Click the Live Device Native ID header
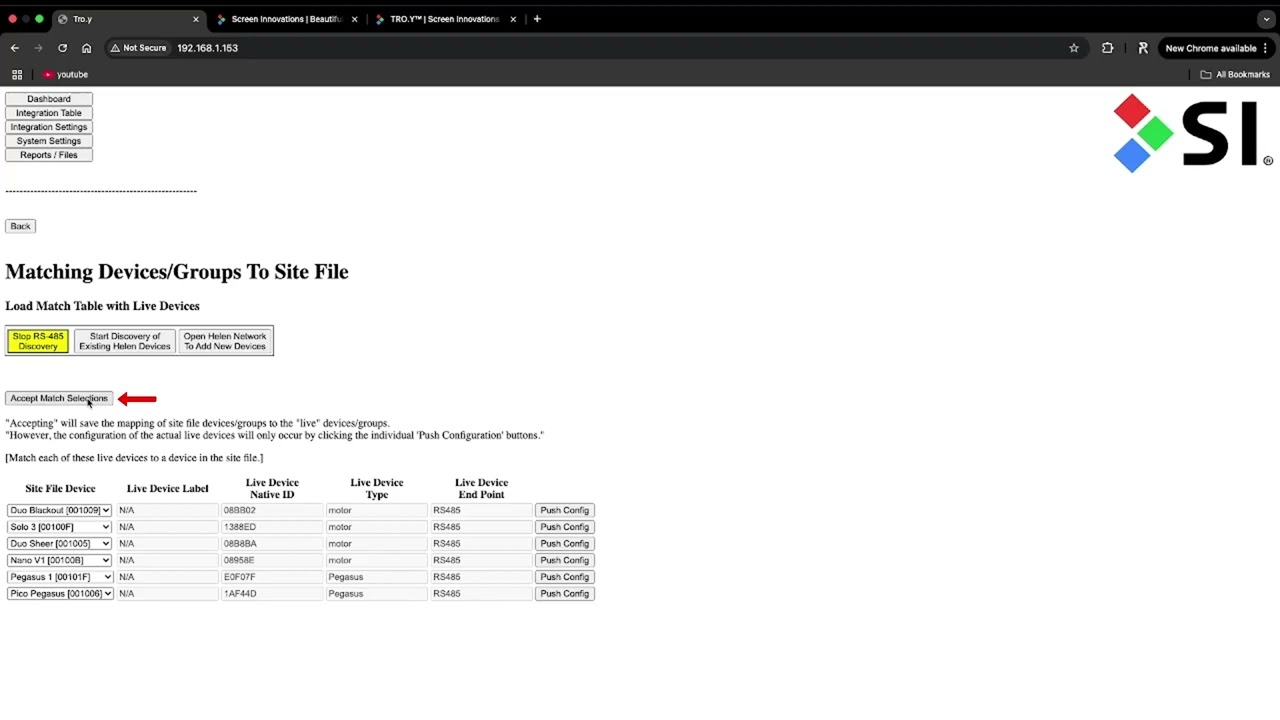The image size is (1280, 720). coord(272,488)
